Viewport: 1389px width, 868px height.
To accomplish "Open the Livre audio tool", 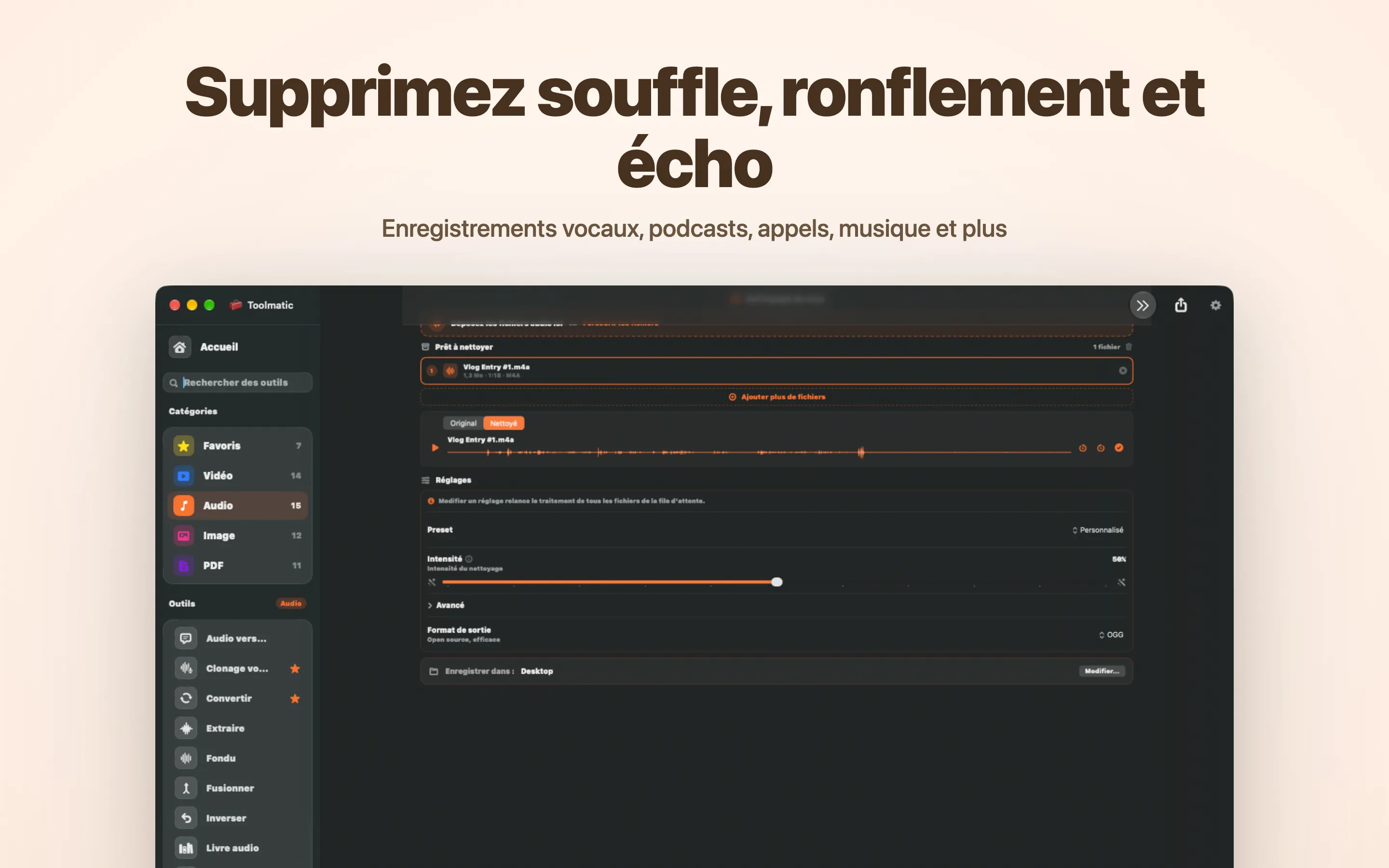I will pyautogui.click(x=238, y=848).
